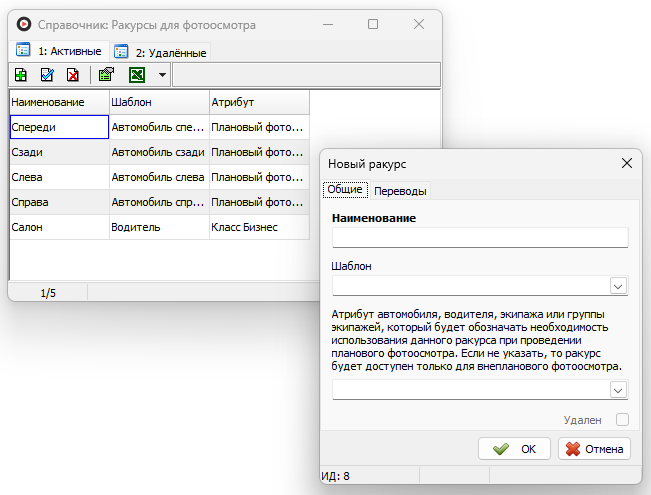
Task: Select the Общие tab in the dialog
Action: click(x=345, y=190)
